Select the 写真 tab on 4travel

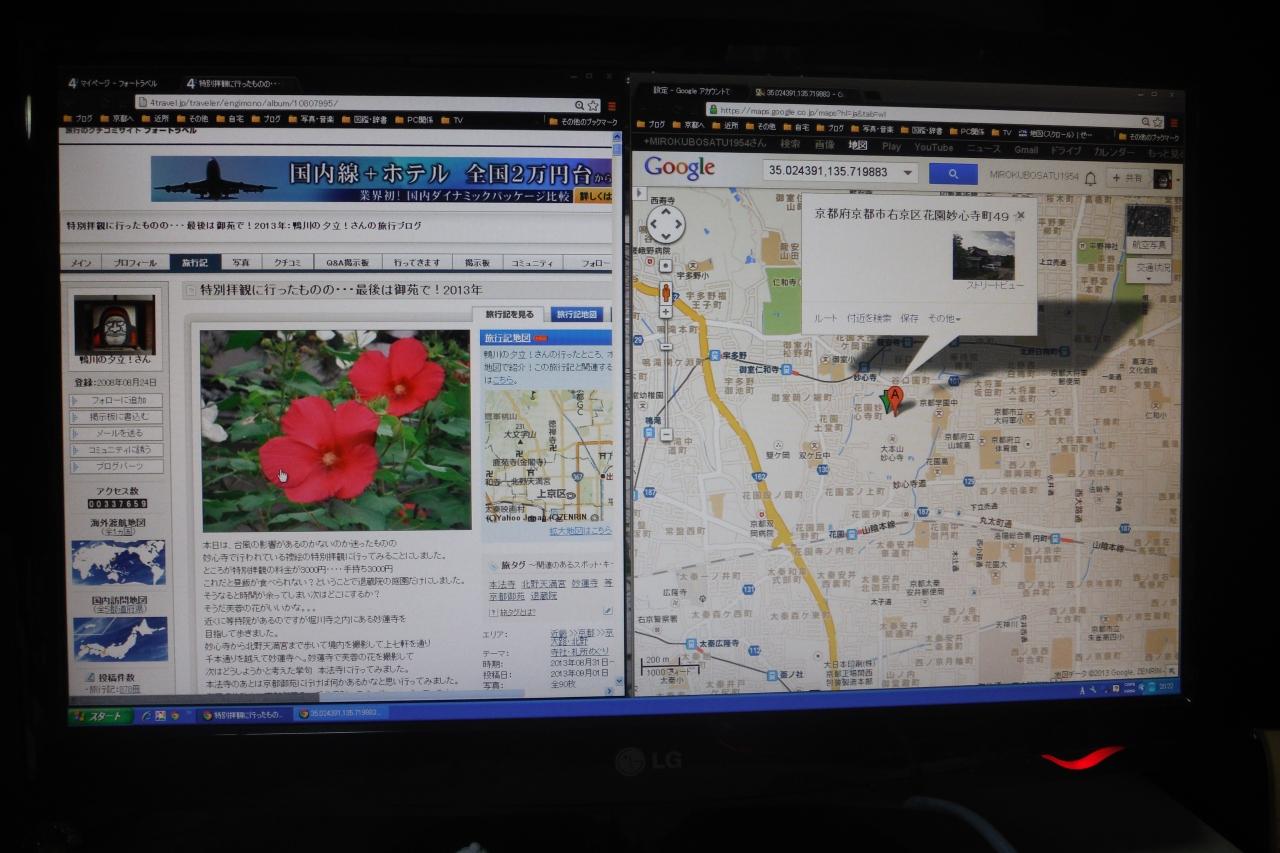click(241, 263)
